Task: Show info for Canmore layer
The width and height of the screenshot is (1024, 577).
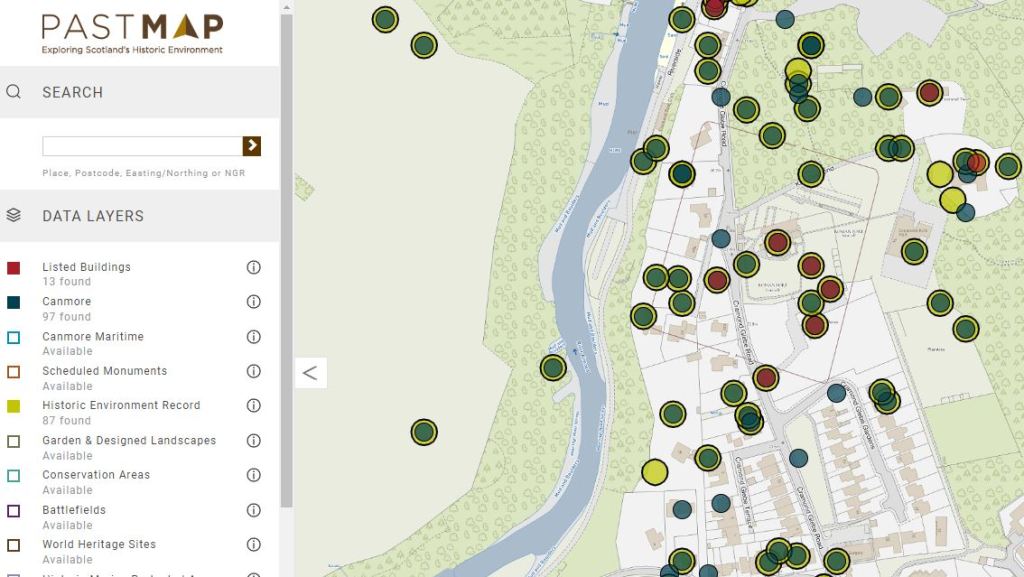Action: 253,302
